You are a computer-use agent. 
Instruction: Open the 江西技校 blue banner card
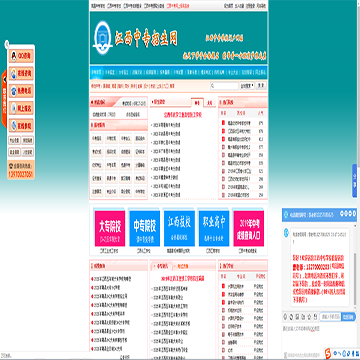179,228
